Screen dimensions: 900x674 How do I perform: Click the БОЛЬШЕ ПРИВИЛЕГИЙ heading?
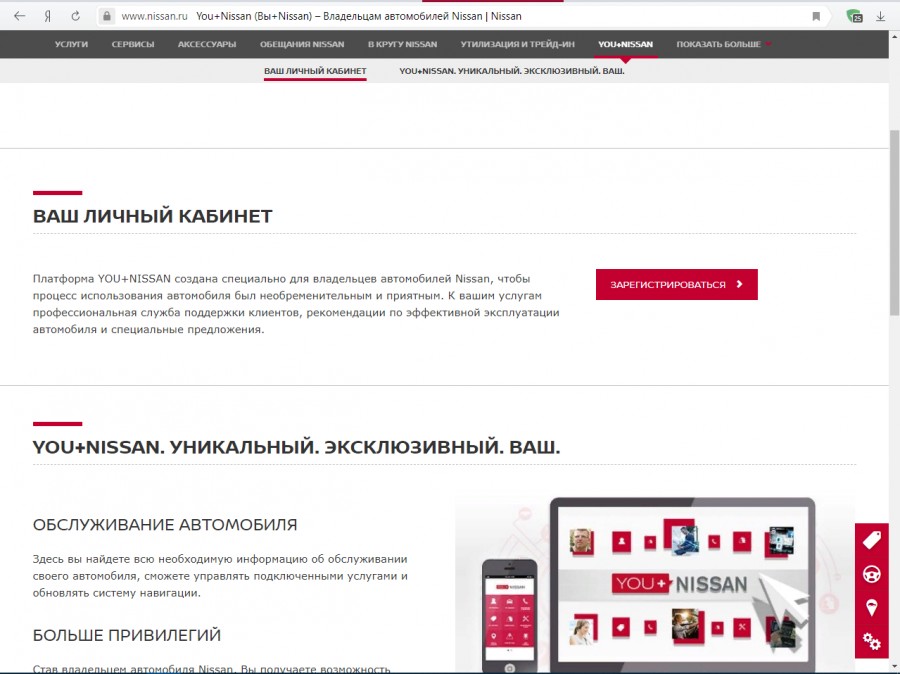coord(127,635)
